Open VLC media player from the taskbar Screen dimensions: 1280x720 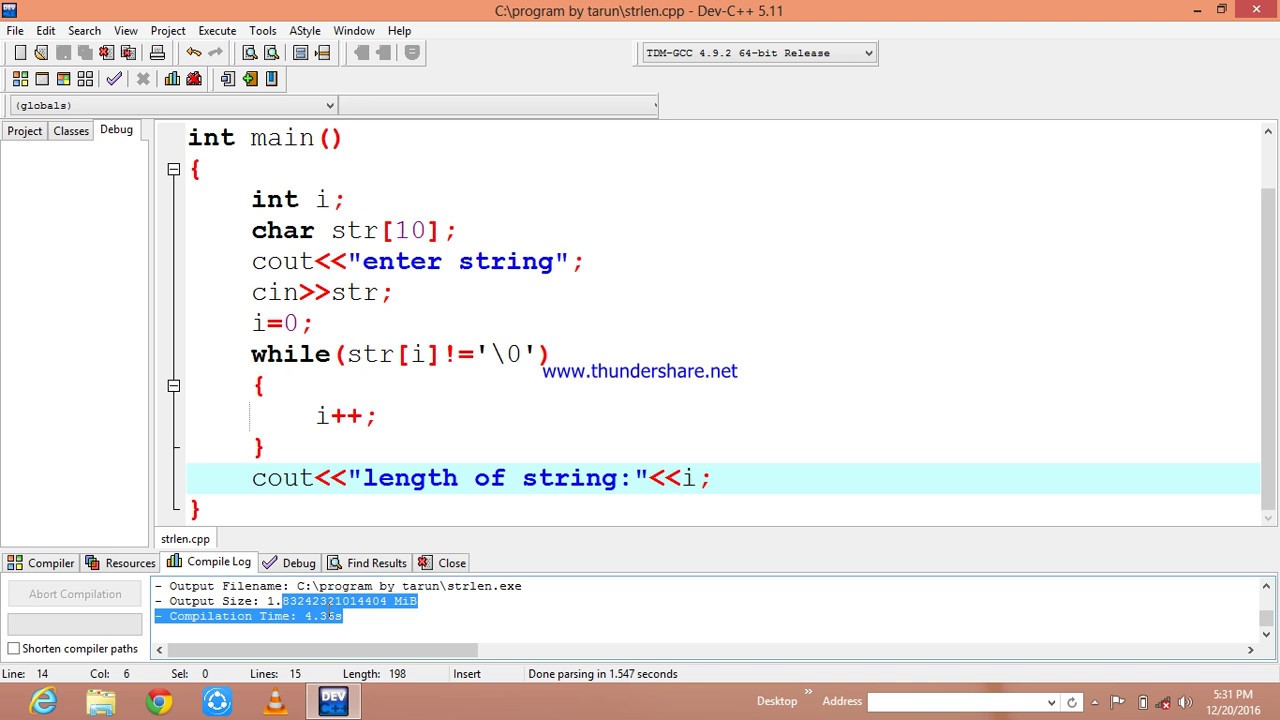pyautogui.click(x=275, y=701)
